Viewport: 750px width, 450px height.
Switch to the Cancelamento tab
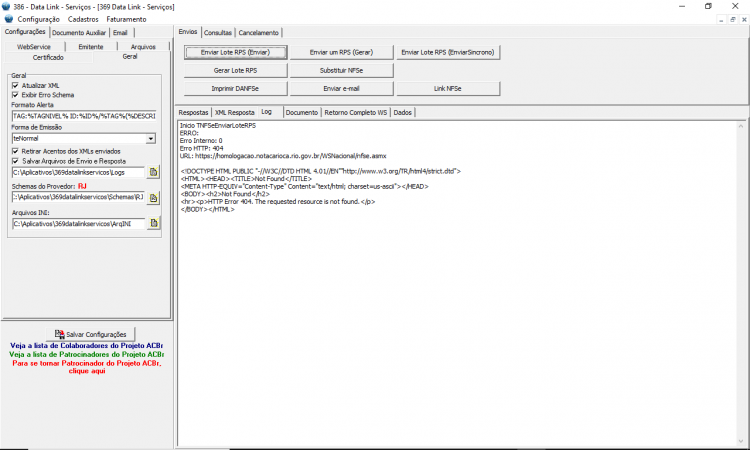[x=259, y=33]
